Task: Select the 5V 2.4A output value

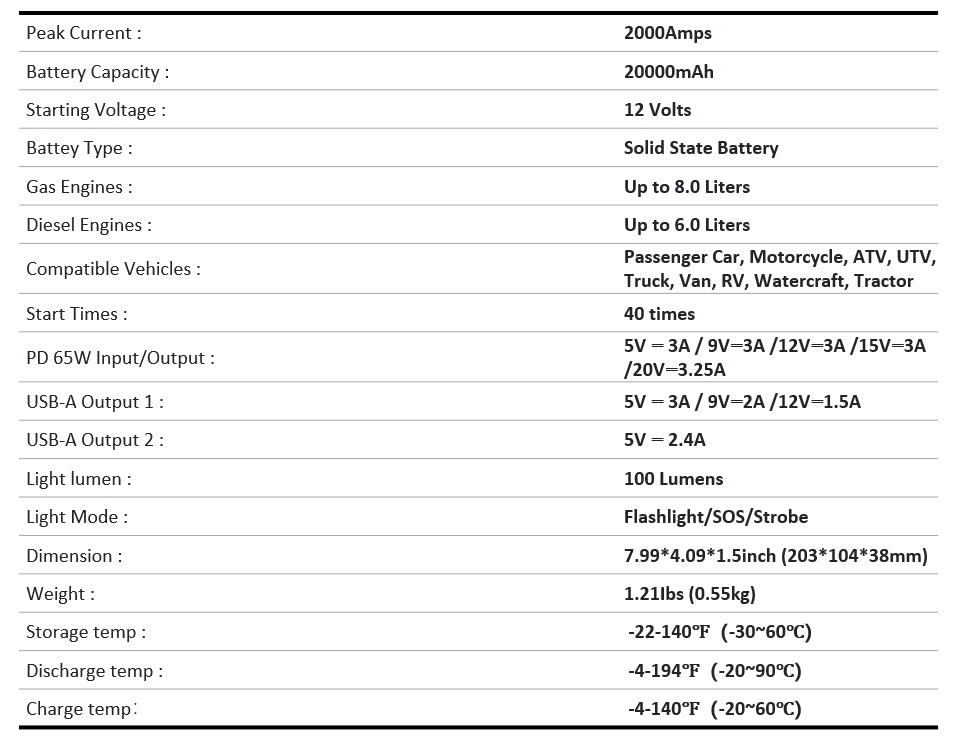Action: point(665,440)
